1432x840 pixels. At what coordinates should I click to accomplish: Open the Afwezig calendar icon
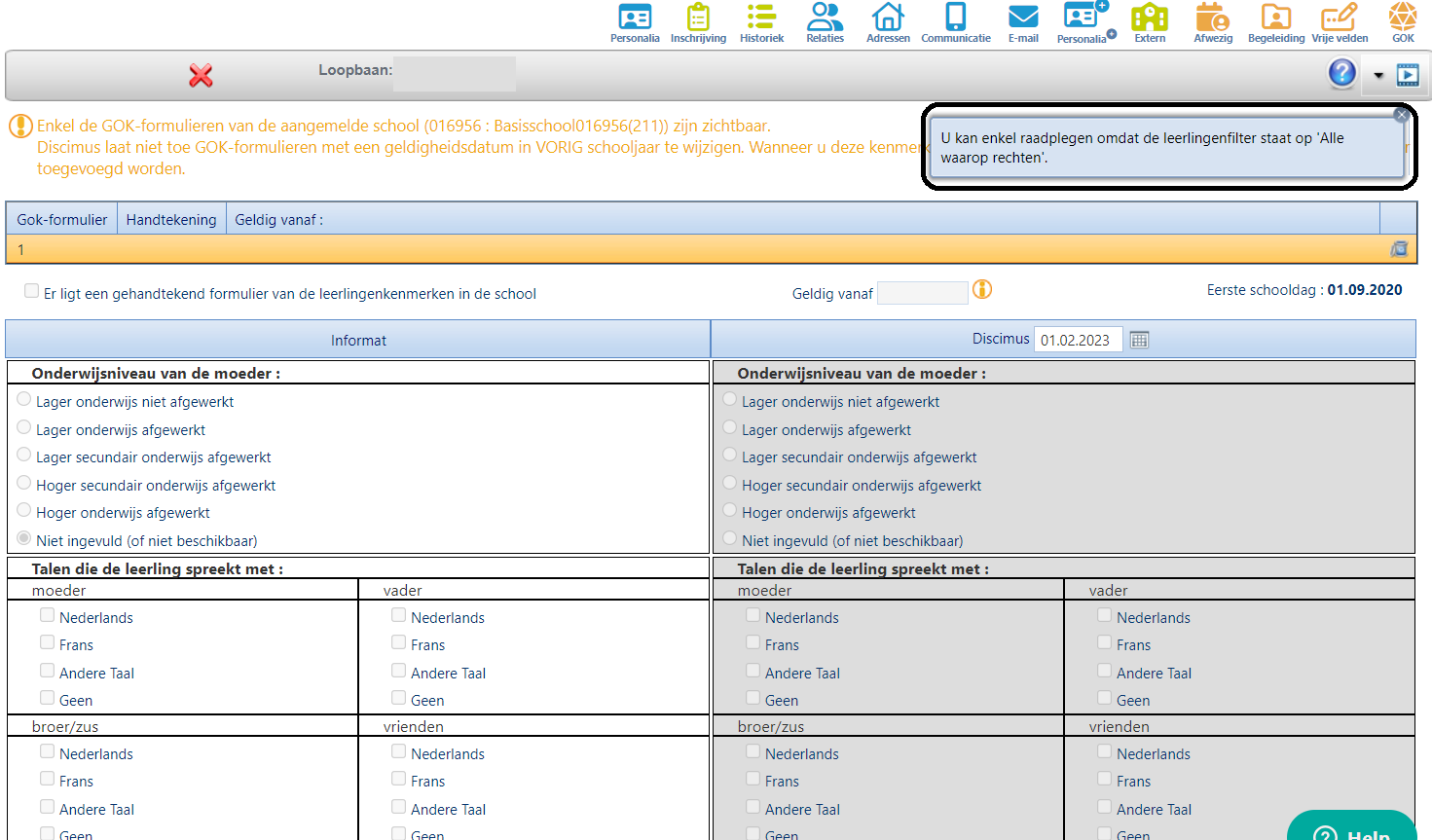pos(1213,22)
